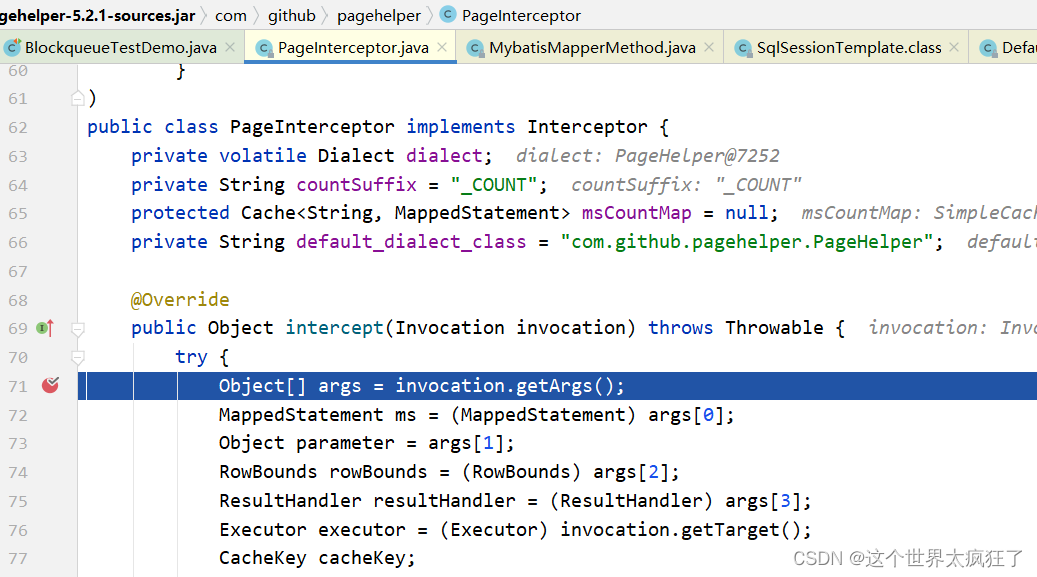1037x577 pixels.
Task: Click the 'Interceptor' interface name on line 62
Action: (x=587, y=126)
